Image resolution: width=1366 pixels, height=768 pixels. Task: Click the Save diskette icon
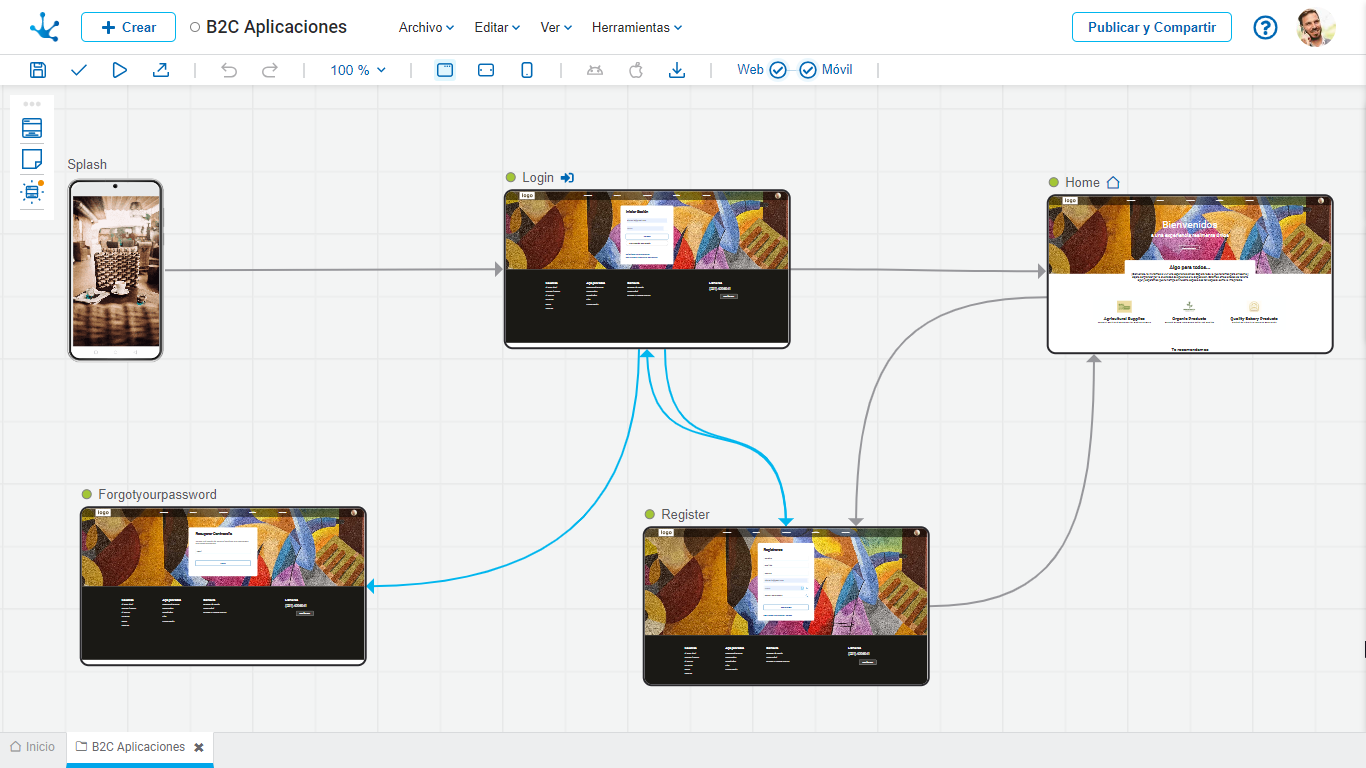[x=38, y=70]
